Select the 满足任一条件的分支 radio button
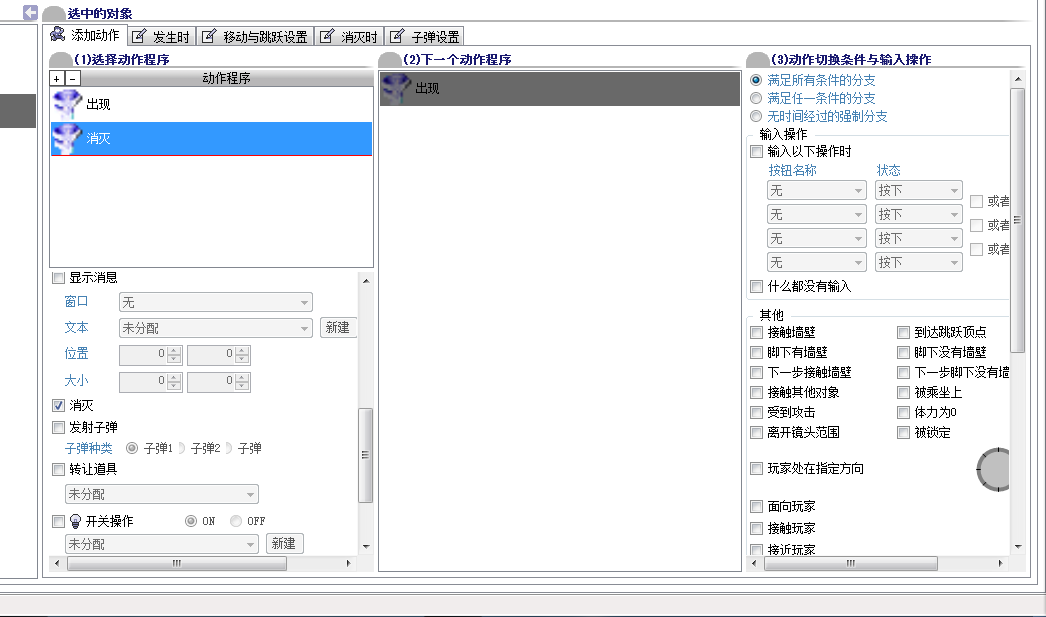 coord(756,98)
